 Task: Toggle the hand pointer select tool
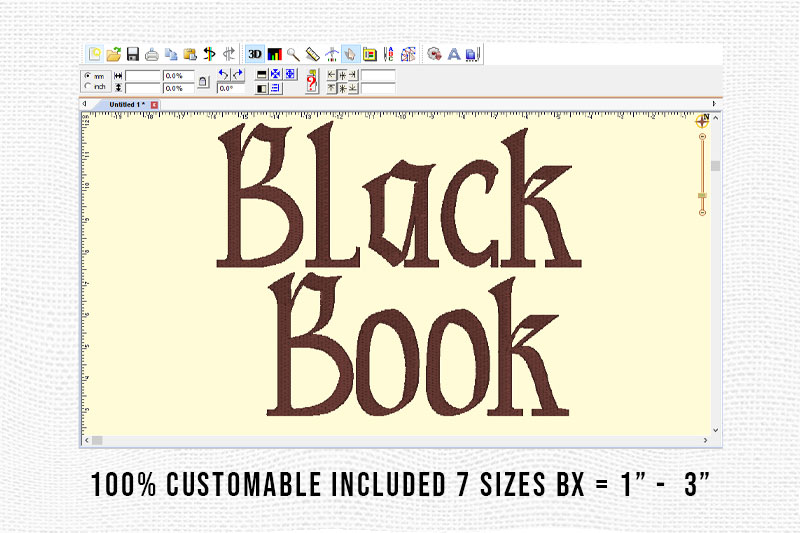coord(351,54)
